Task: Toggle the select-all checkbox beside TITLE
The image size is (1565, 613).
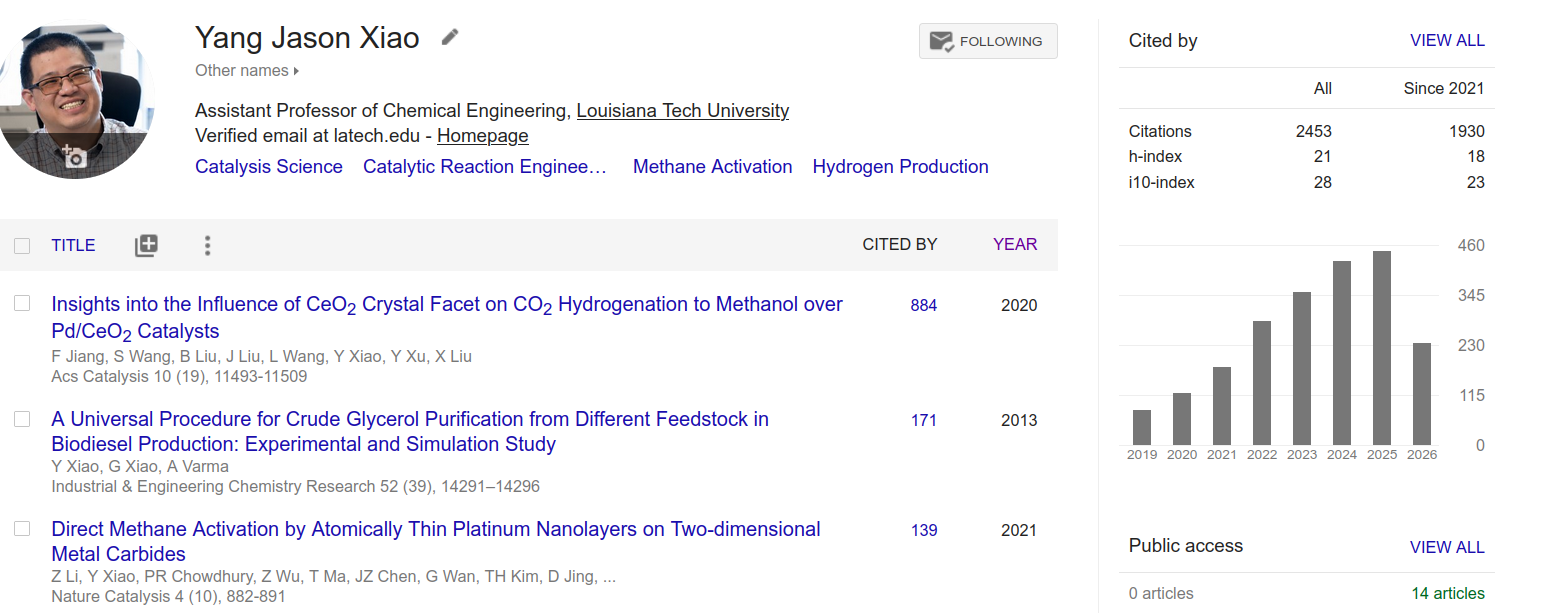Action: [x=22, y=245]
